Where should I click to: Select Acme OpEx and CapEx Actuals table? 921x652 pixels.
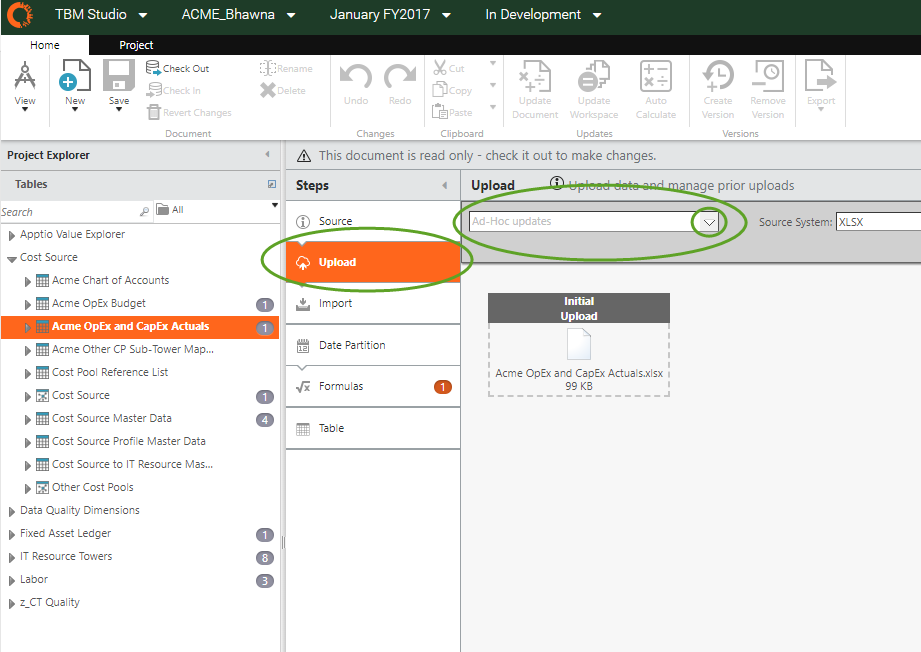[140, 327]
